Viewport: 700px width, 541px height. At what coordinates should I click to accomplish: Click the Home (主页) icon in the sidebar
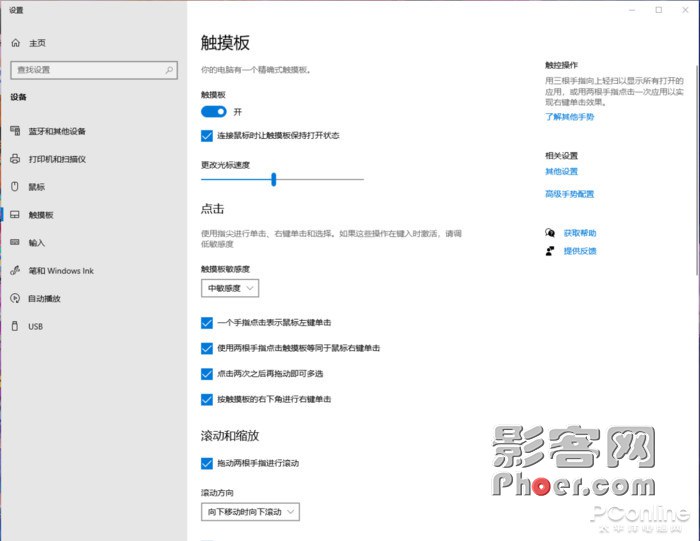(x=16, y=43)
